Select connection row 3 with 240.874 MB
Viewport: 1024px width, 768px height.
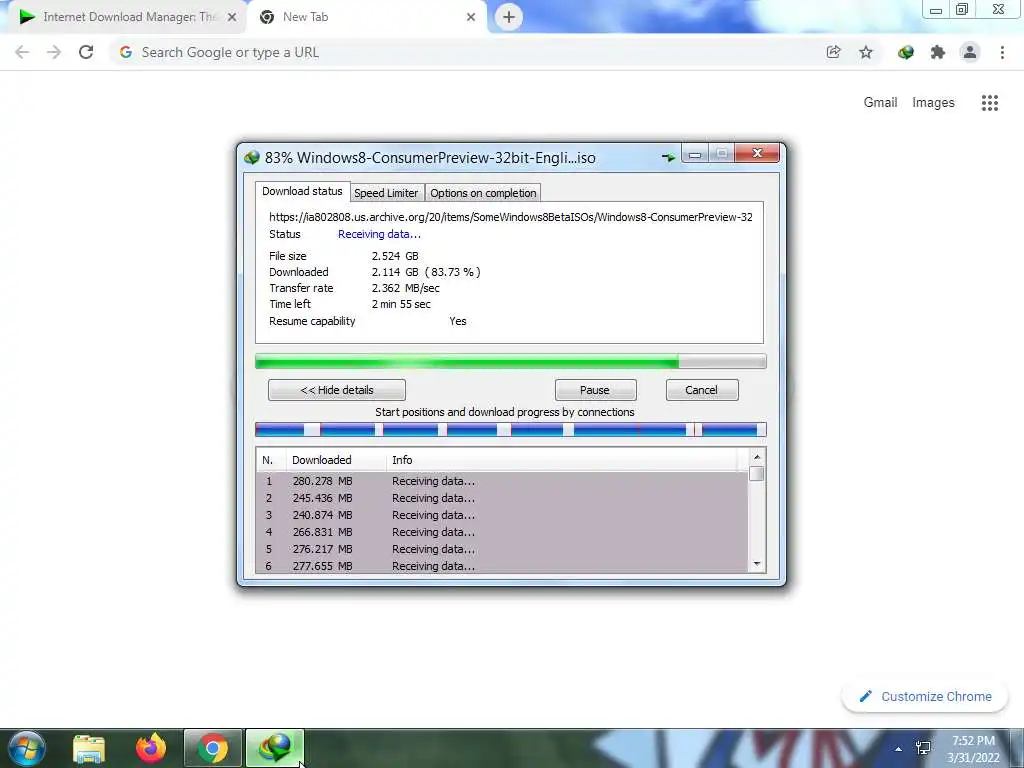502,515
